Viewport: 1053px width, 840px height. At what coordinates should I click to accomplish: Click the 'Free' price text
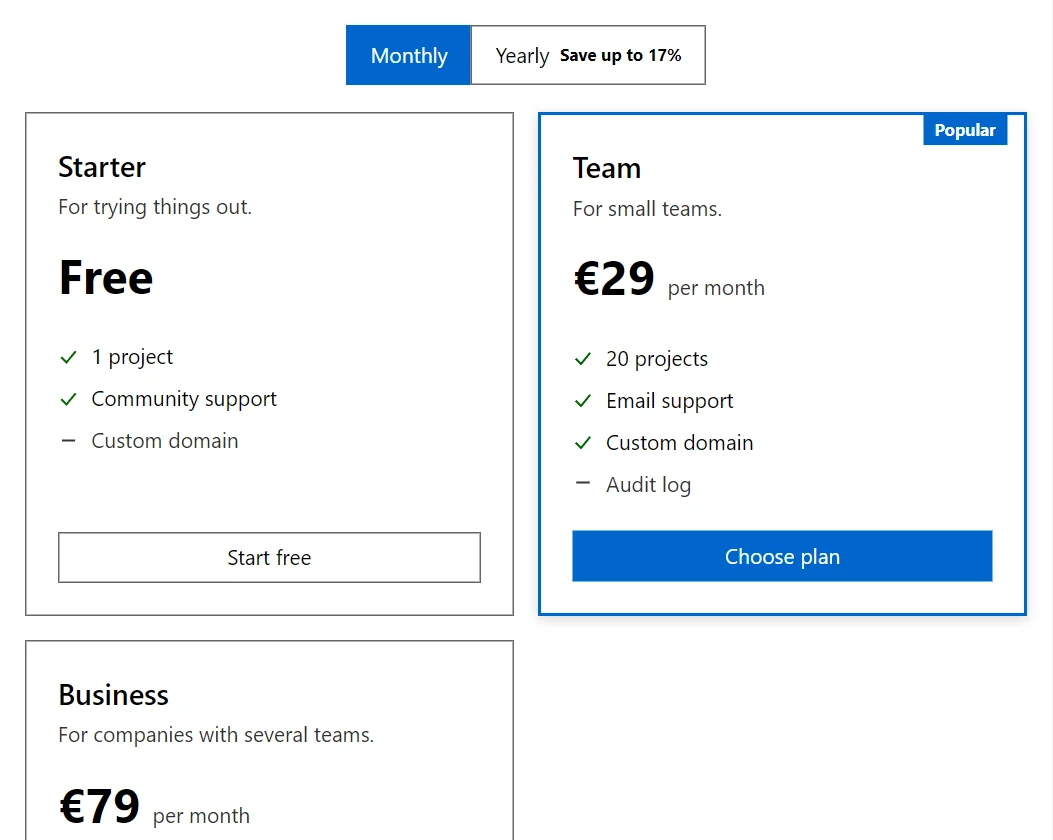click(x=106, y=277)
